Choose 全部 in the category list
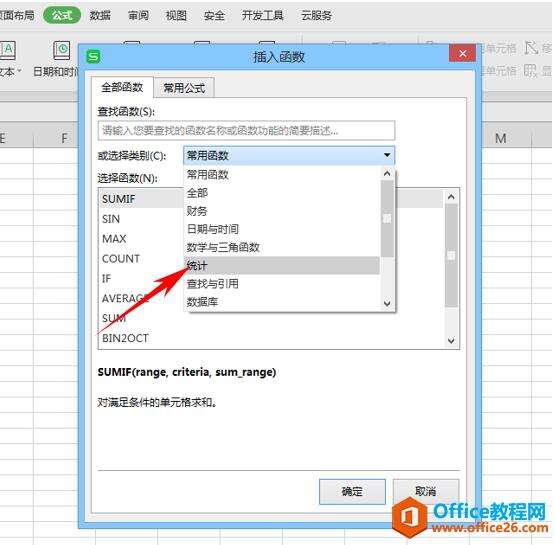The width and height of the screenshot is (555, 545). coord(282,193)
